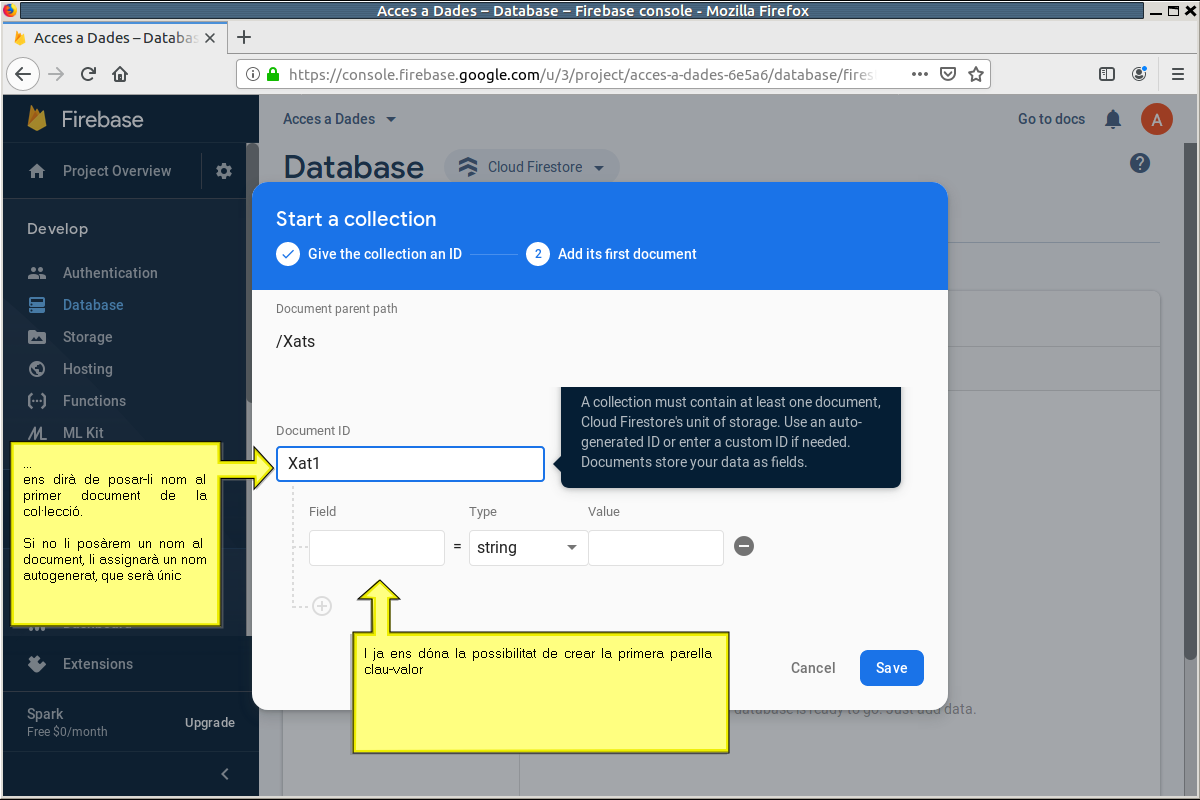Go back with the browser back arrow
This screenshot has width=1200, height=800.
point(23,74)
